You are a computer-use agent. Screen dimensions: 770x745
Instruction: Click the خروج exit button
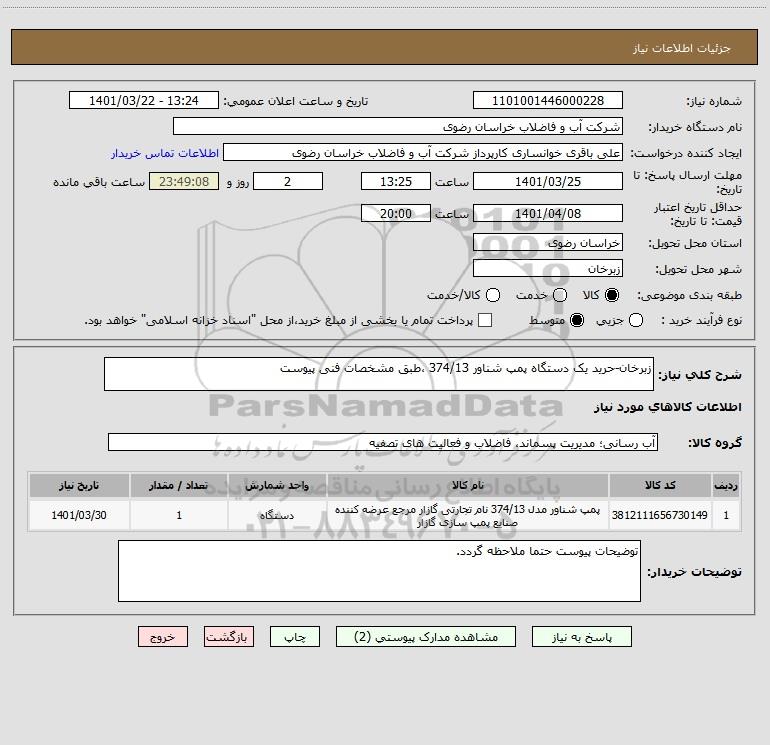pyautogui.click(x=163, y=637)
